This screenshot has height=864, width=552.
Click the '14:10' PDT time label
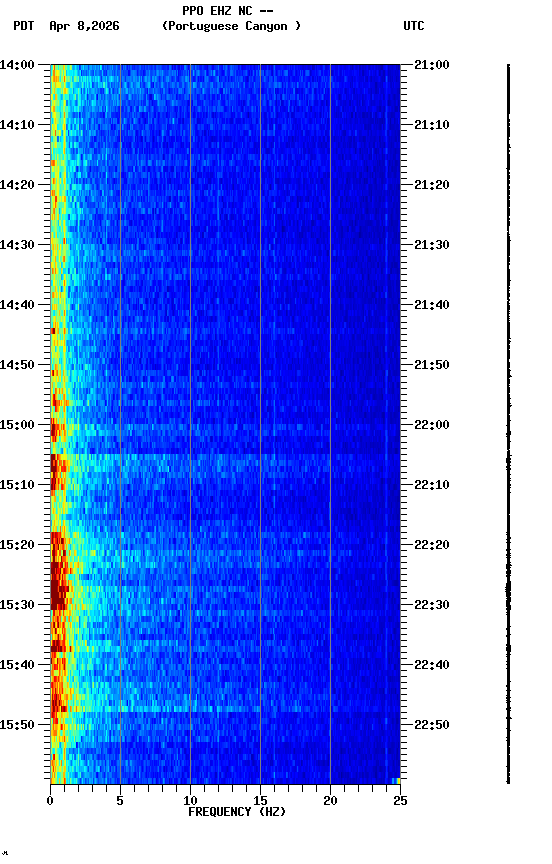pos(17,125)
